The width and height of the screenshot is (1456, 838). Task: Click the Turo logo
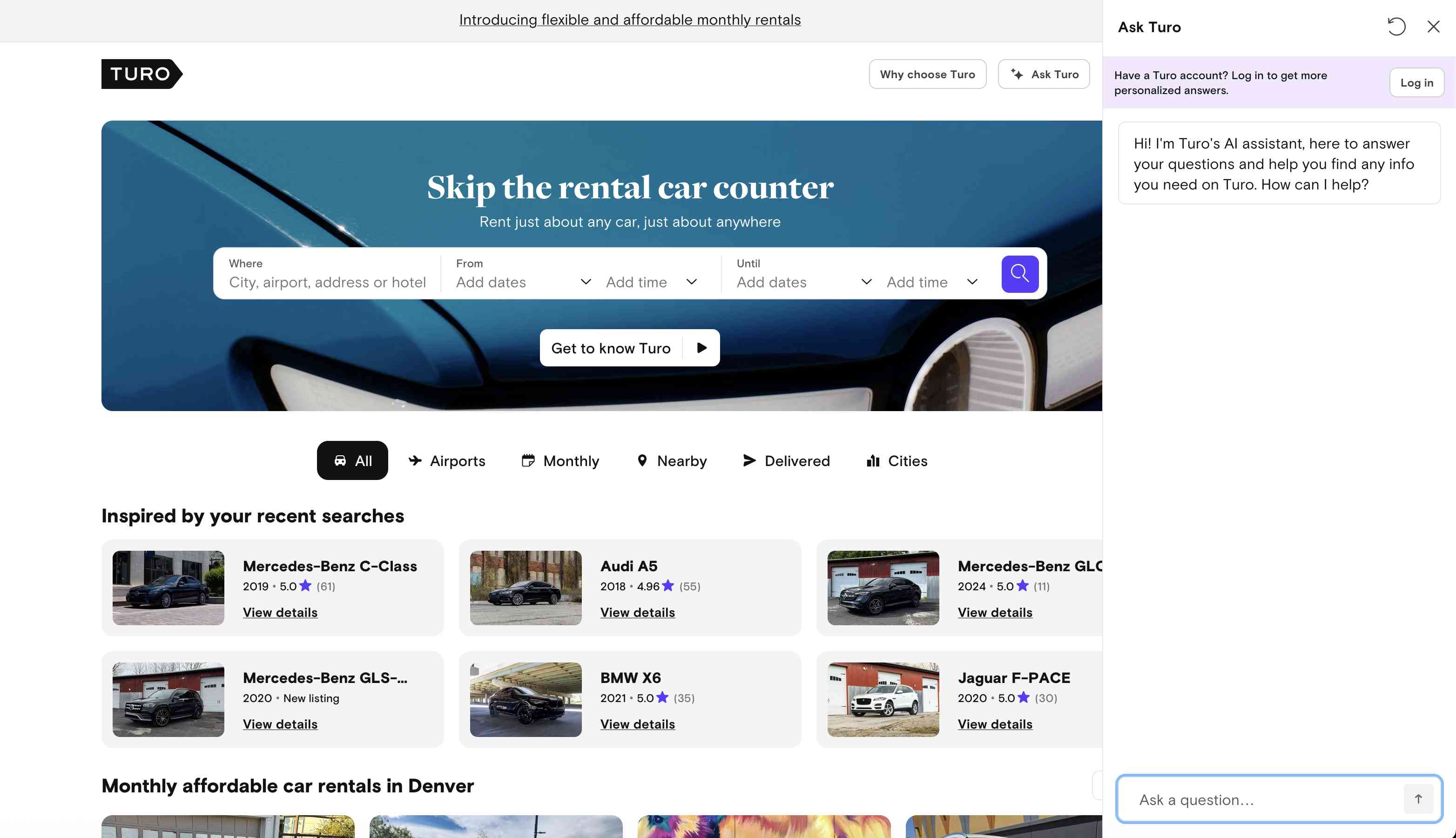(142, 74)
